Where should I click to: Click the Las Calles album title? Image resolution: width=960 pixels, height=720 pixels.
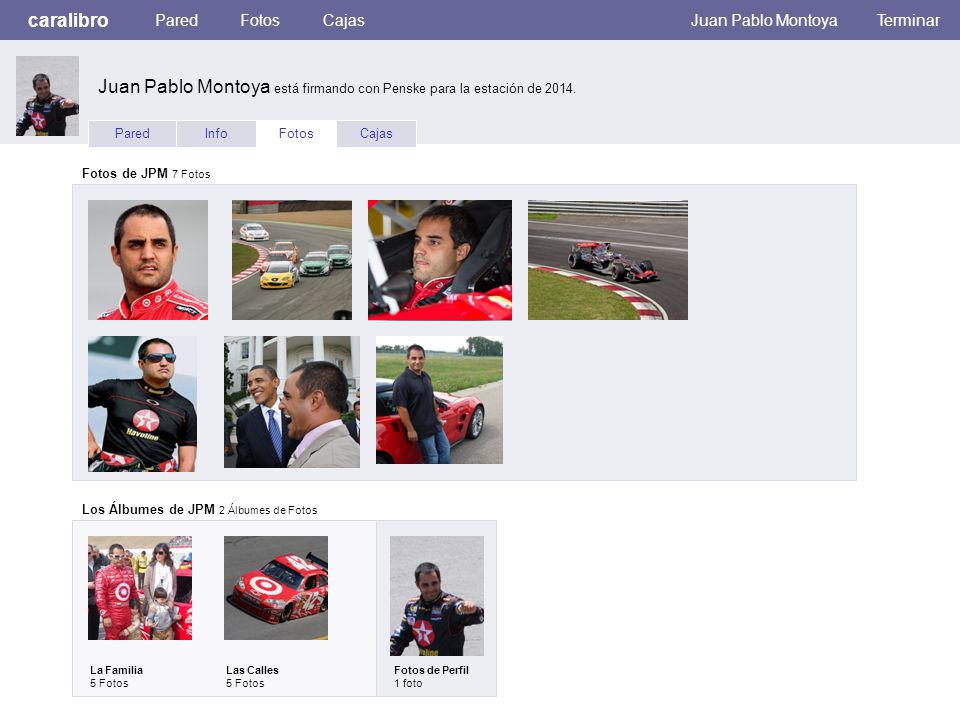coord(252,670)
